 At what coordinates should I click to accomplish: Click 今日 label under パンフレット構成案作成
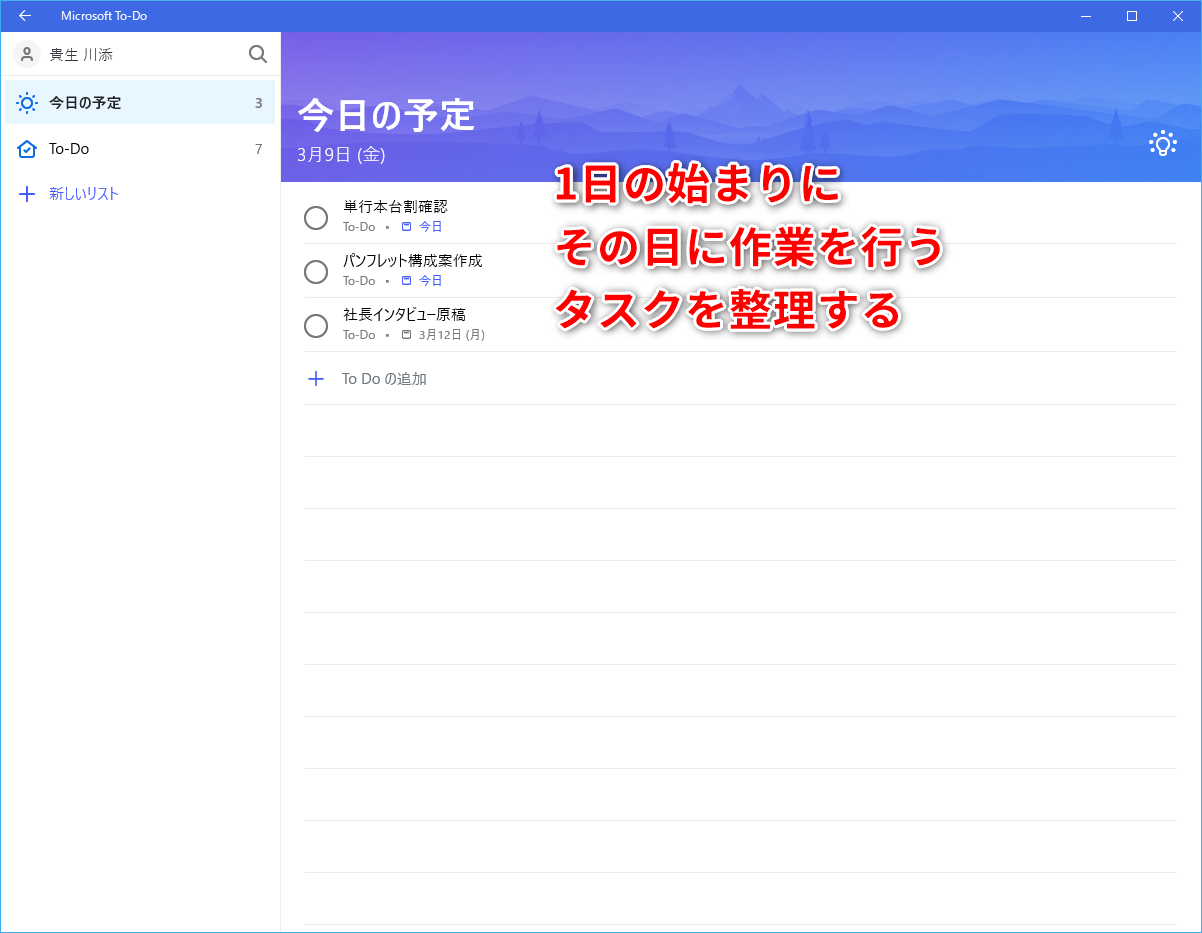tap(430, 281)
